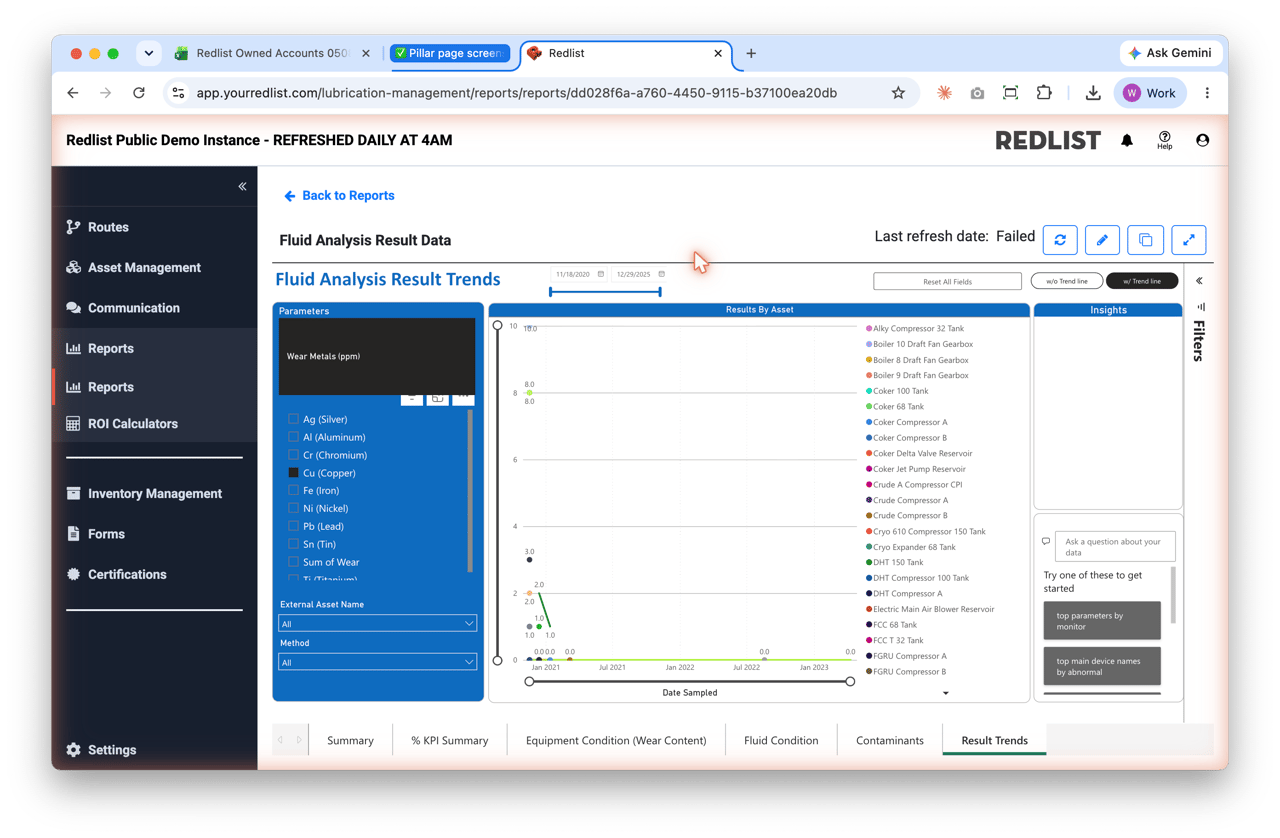Open the Method dropdown

(377, 662)
